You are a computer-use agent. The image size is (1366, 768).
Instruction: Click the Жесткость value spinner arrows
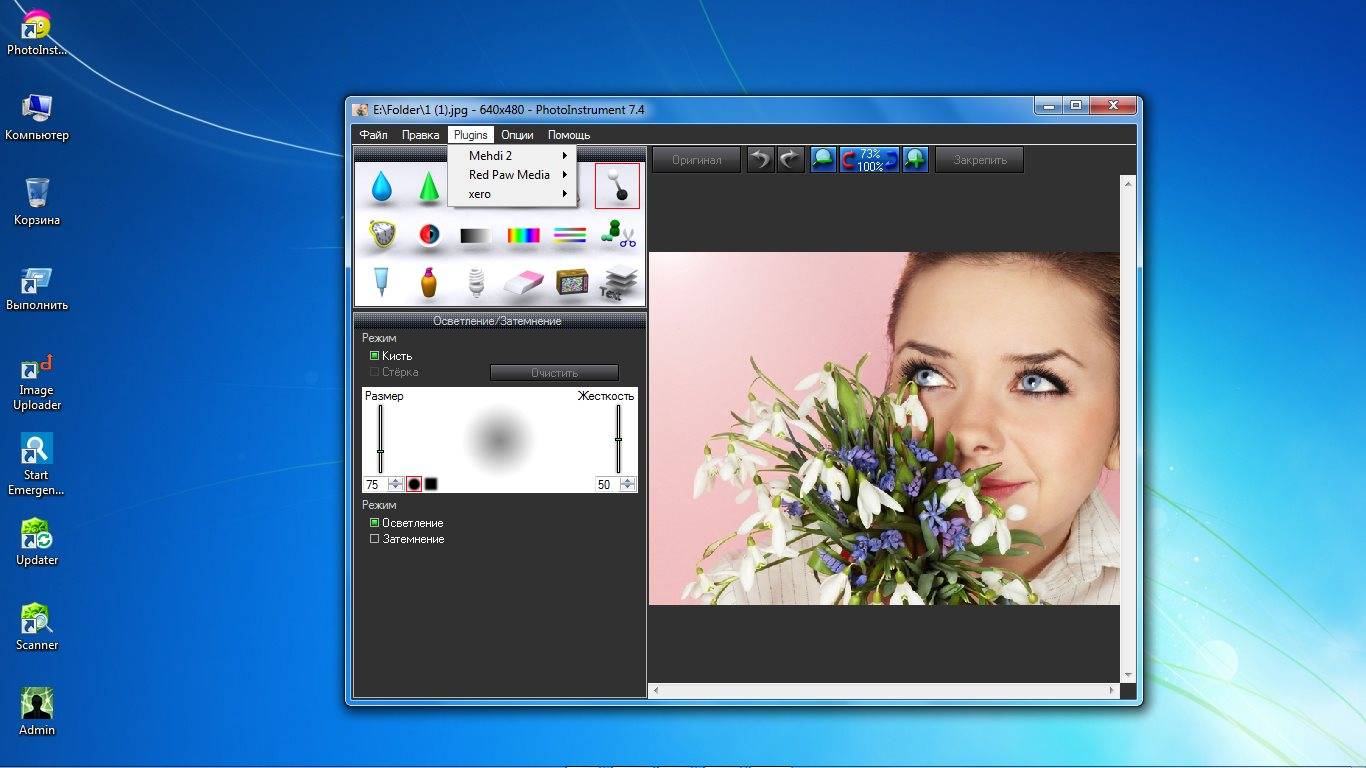tap(628, 484)
